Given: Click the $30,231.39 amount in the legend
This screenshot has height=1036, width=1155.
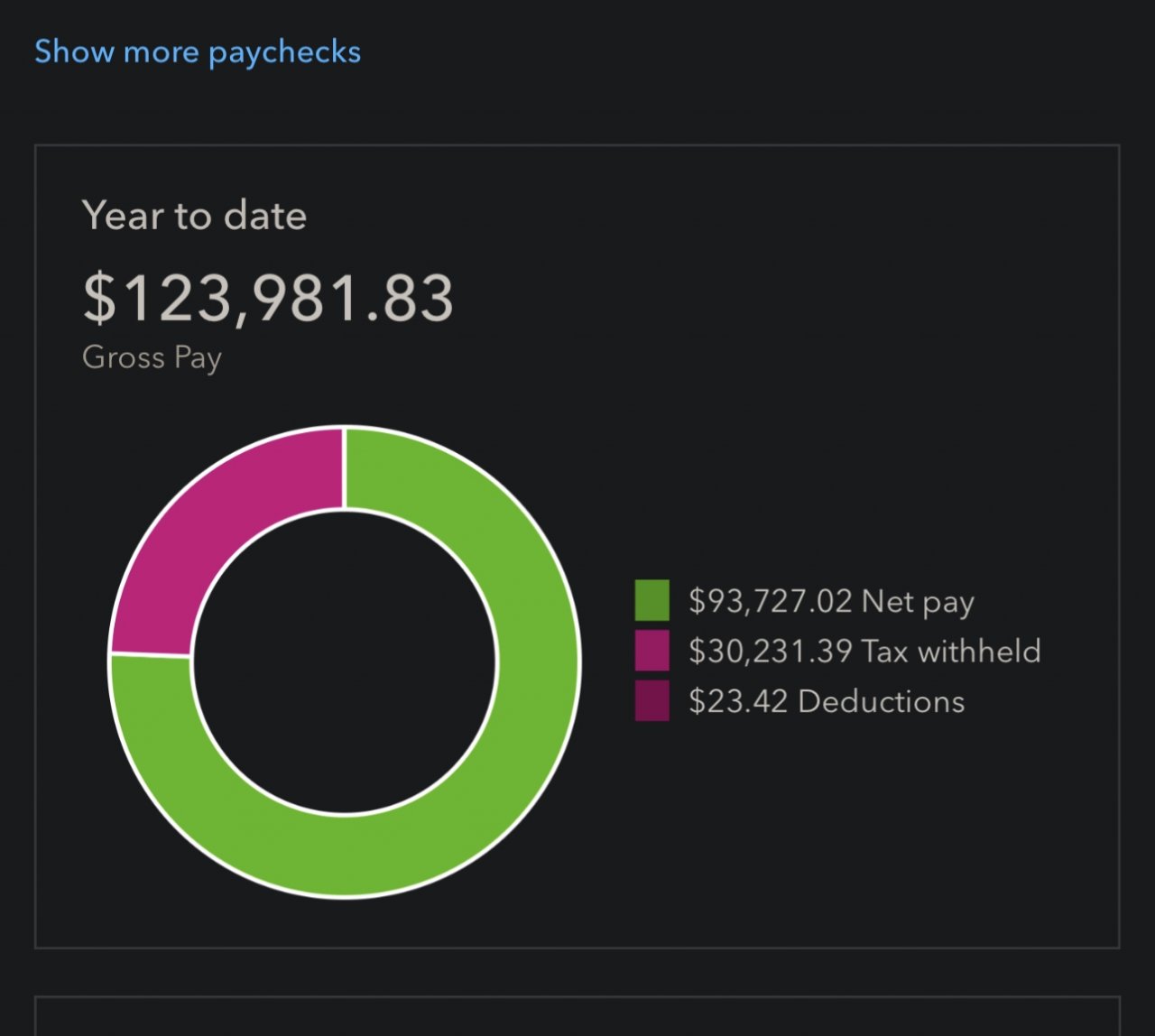Looking at the screenshot, I should click(770, 651).
